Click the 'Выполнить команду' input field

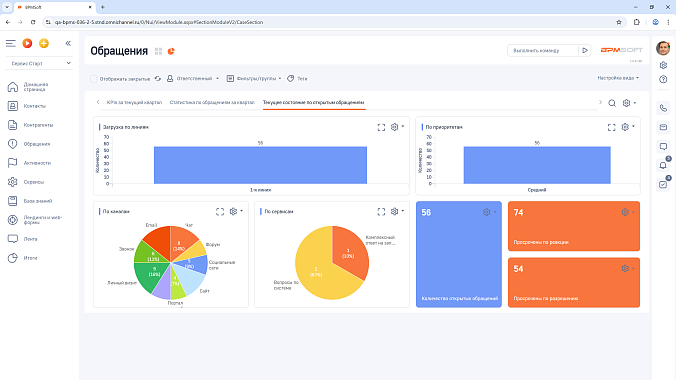pyautogui.click(x=543, y=50)
